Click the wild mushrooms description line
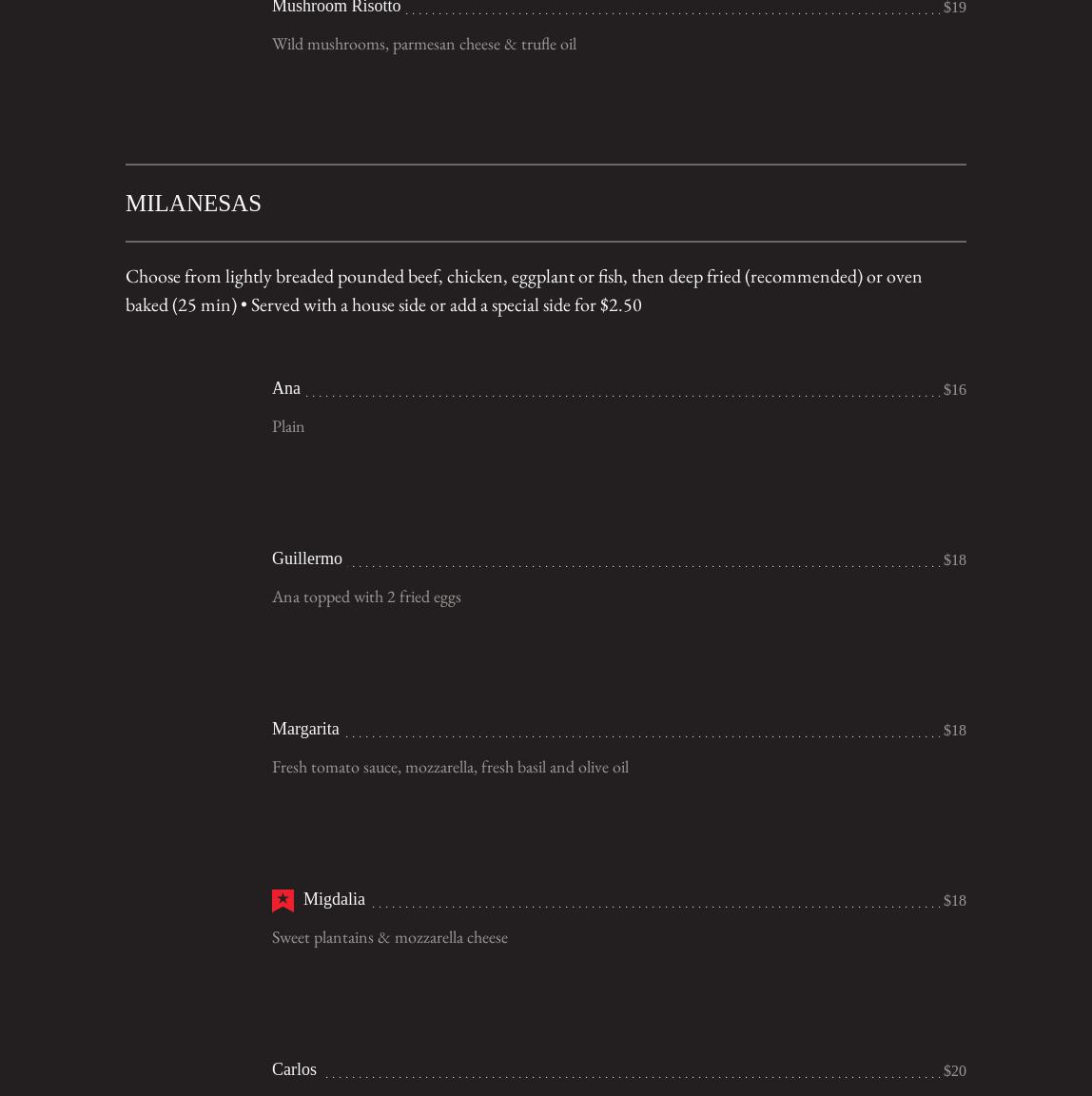The height and width of the screenshot is (1096, 1092). point(423,44)
